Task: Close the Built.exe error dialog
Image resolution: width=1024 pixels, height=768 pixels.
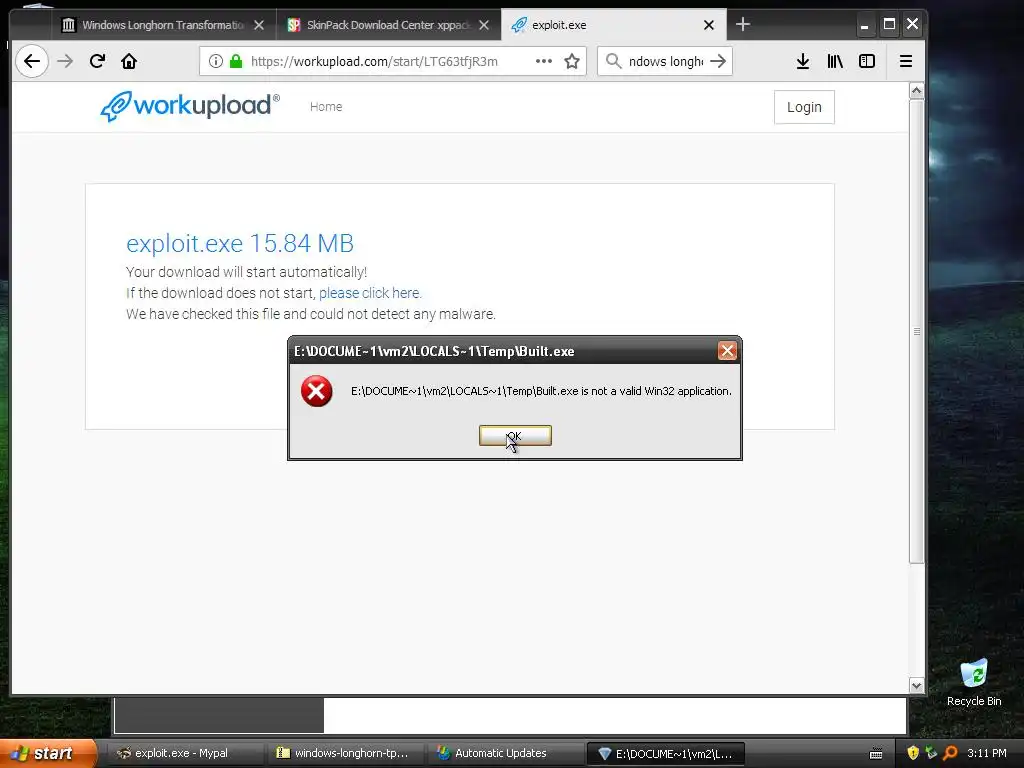Action: (727, 351)
